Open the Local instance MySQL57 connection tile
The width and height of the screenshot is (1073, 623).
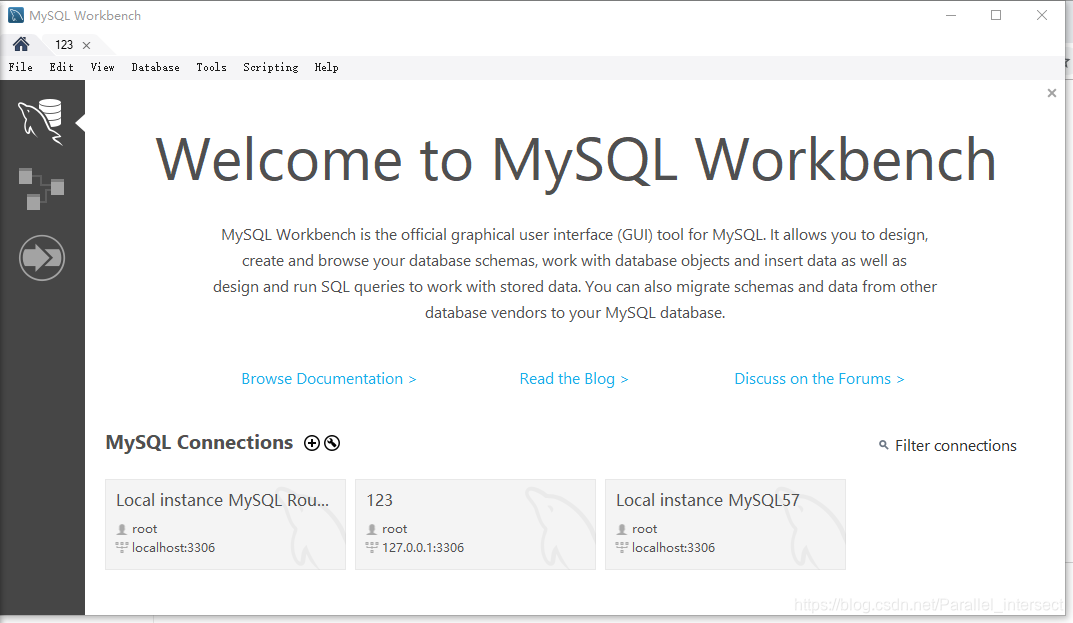tap(725, 524)
